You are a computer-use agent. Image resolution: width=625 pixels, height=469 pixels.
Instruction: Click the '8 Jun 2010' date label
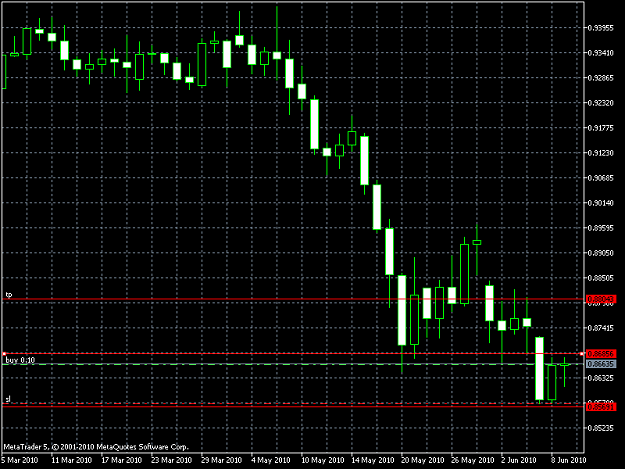(x=568, y=460)
